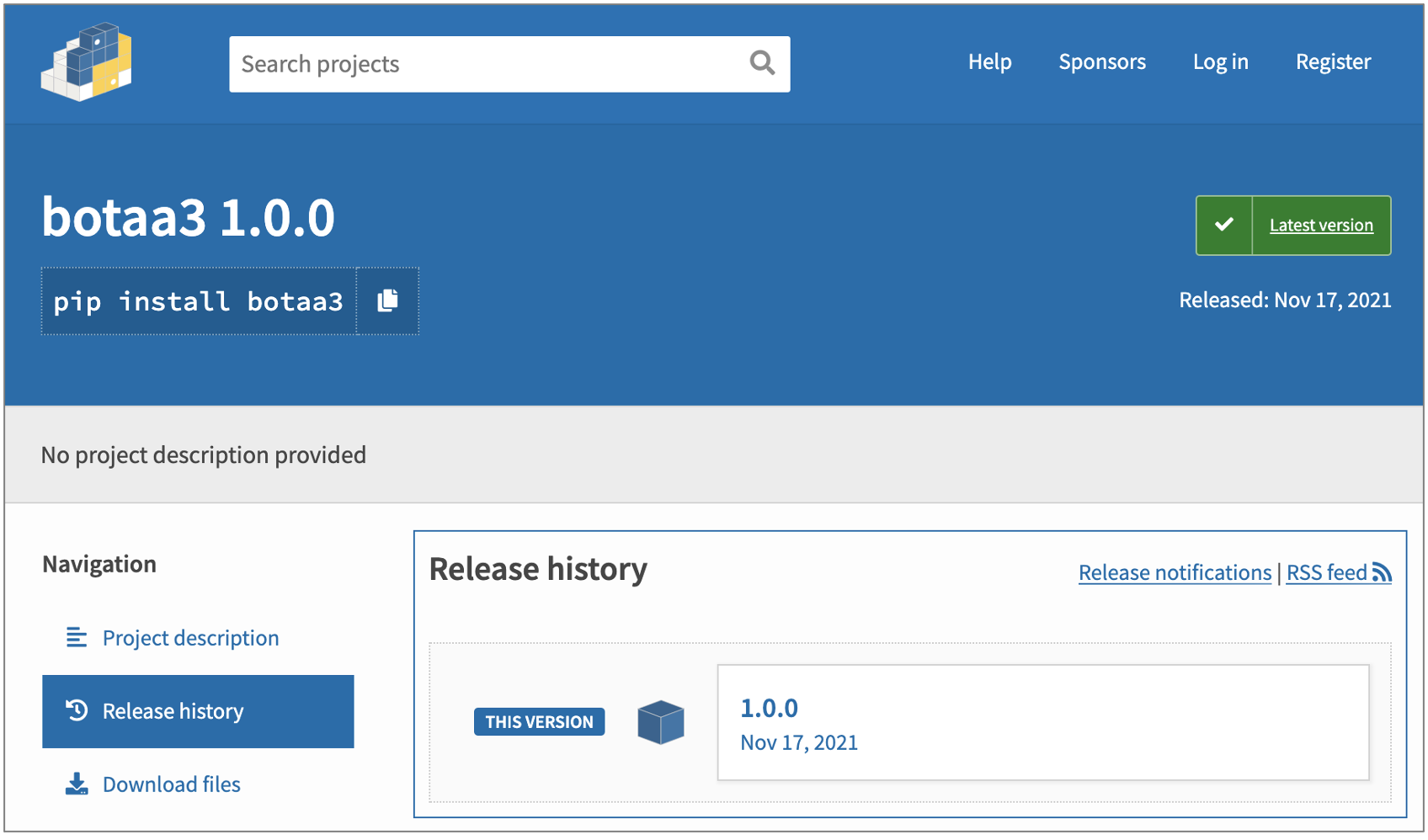1428x840 pixels.
Task: Select the Project description navigation tab
Action: point(190,638)
